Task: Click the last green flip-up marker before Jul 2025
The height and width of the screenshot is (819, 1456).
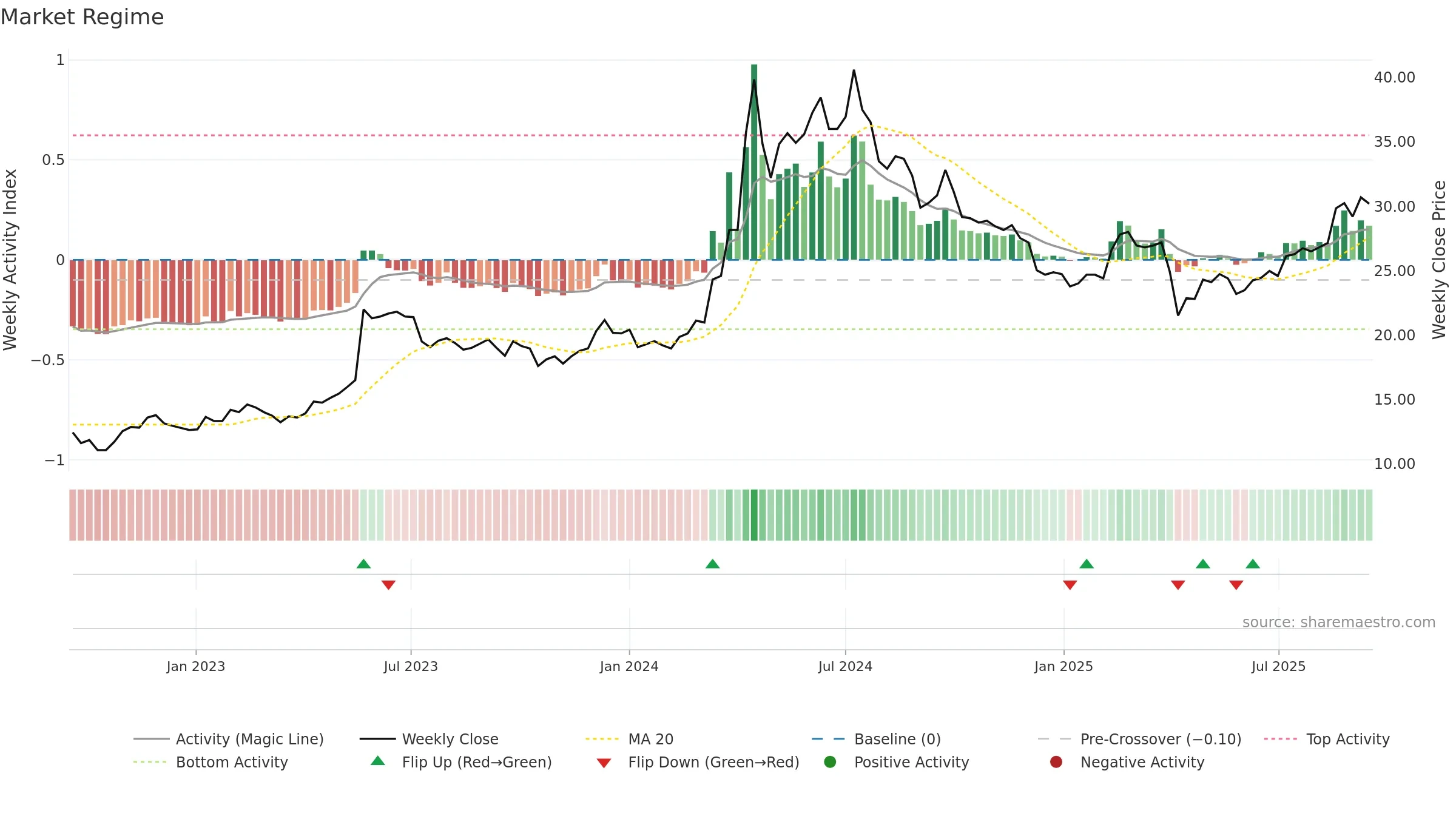Action: coord(1253,564)
